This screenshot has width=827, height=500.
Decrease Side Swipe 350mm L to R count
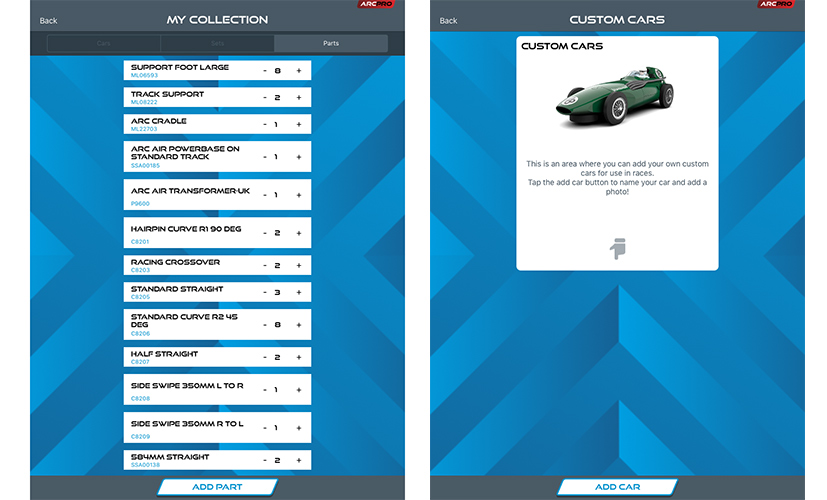265,390
